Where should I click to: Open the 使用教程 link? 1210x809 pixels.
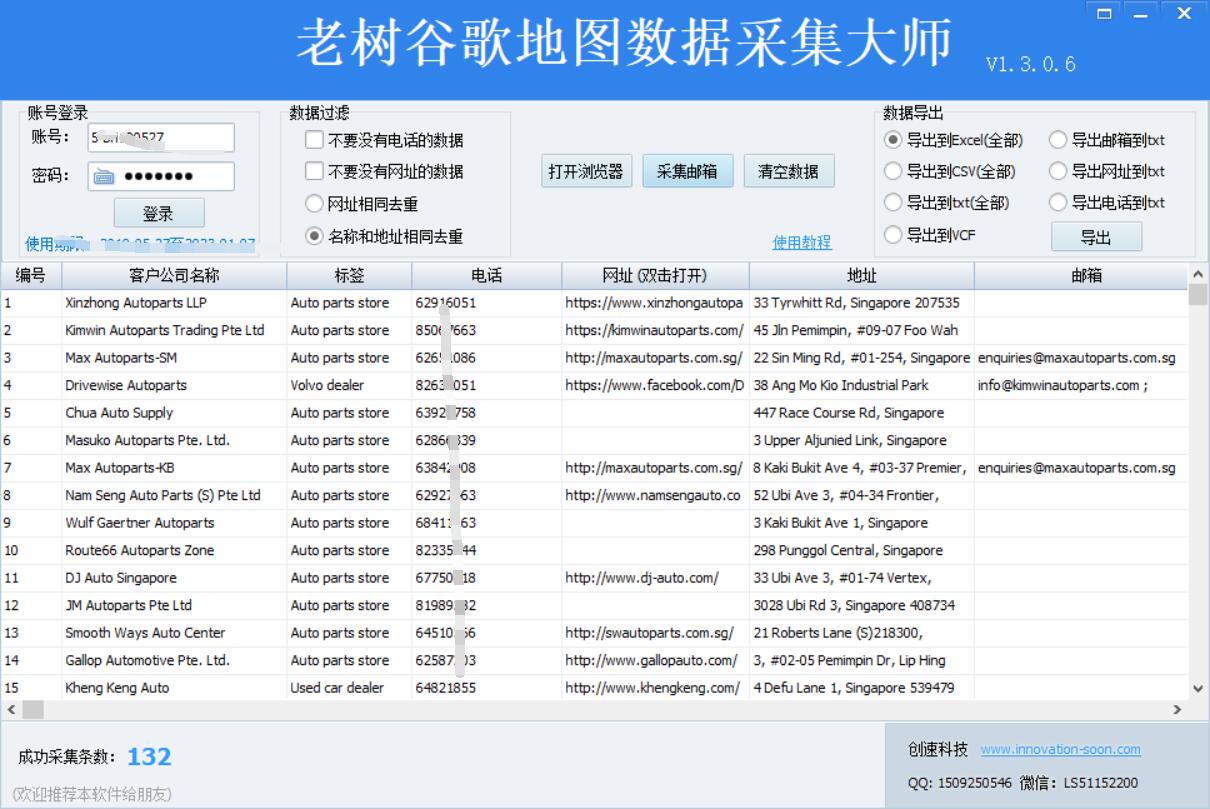point(801,243)
